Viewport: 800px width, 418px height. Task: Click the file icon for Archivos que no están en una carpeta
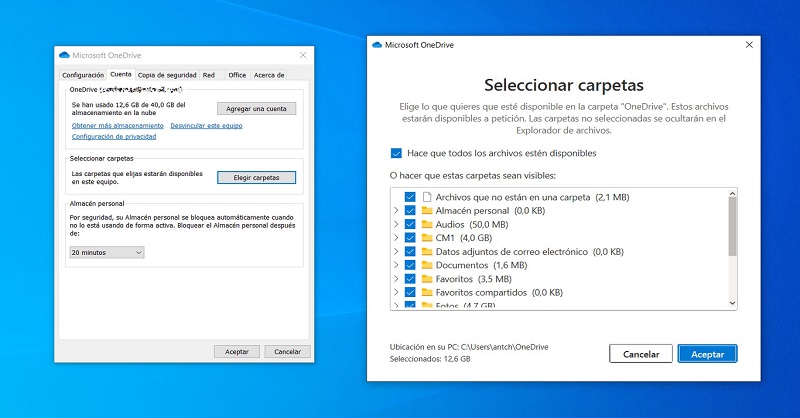[427, 197]
